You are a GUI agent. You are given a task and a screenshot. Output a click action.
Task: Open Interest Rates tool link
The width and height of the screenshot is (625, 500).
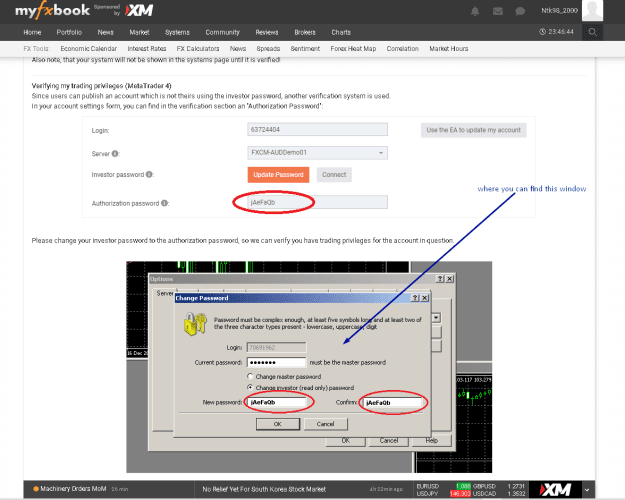(147, 49)
